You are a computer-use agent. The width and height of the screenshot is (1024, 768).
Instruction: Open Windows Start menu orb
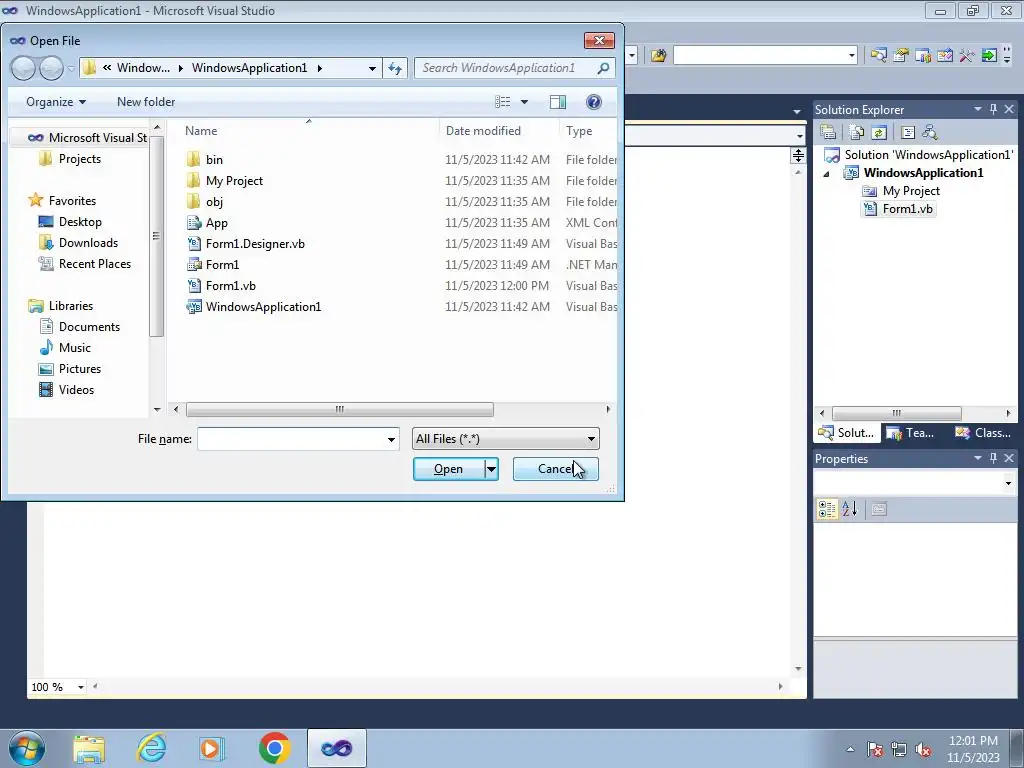[27, 748]
